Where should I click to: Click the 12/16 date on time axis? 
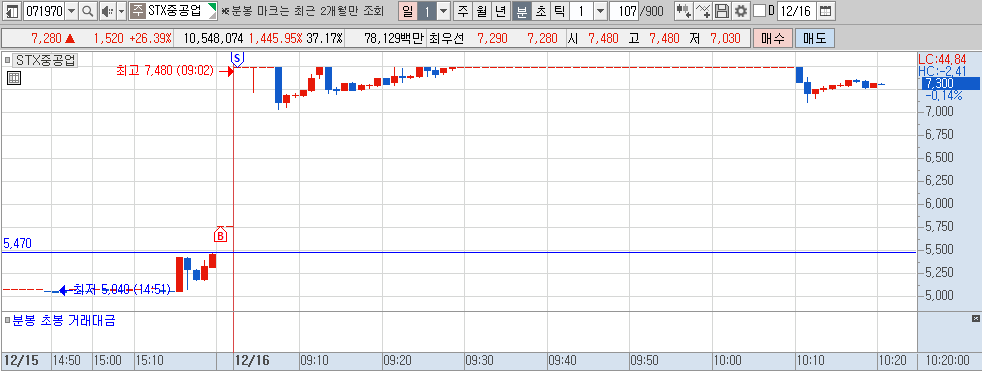251,360
